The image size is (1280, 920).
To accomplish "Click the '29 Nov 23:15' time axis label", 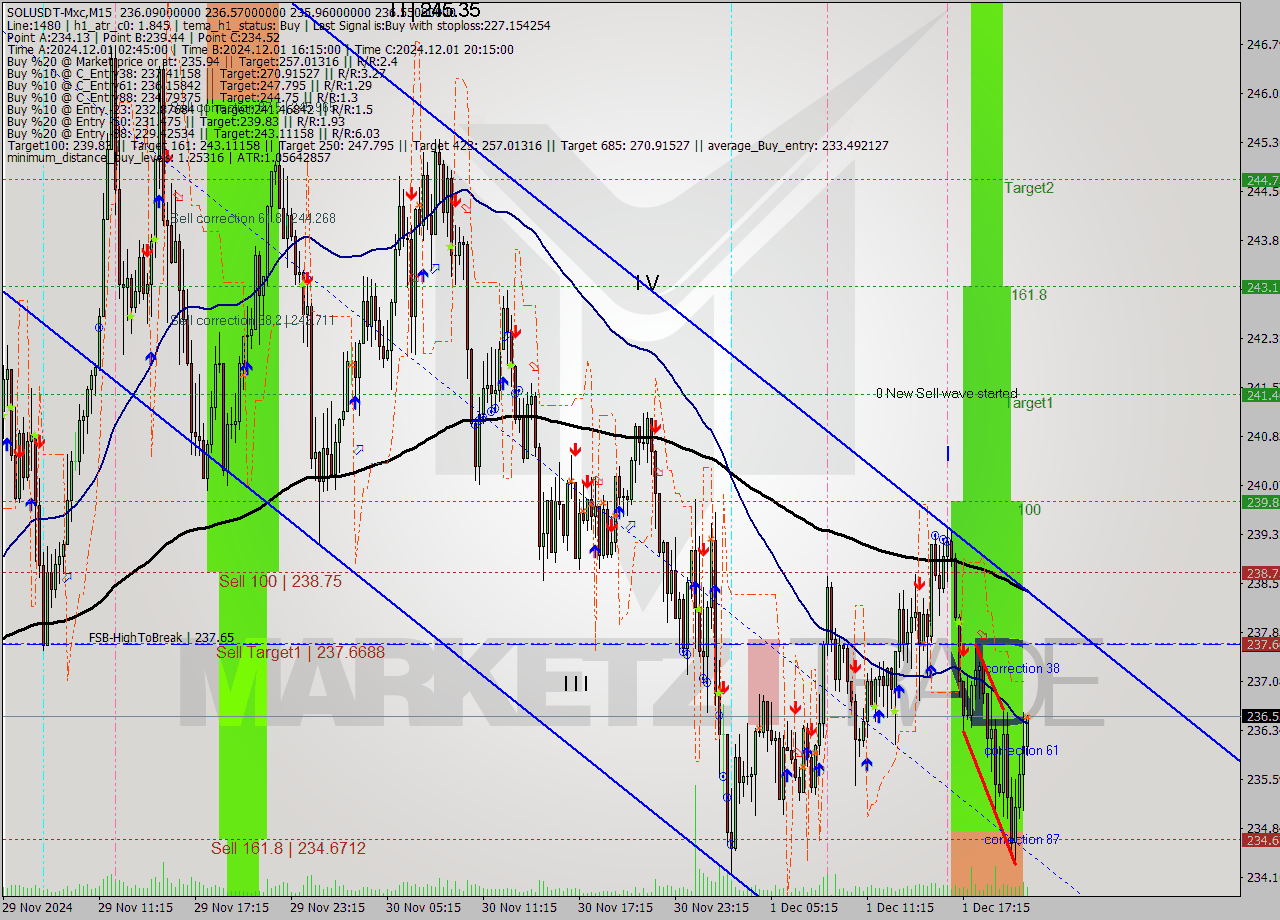I will 327,908.
